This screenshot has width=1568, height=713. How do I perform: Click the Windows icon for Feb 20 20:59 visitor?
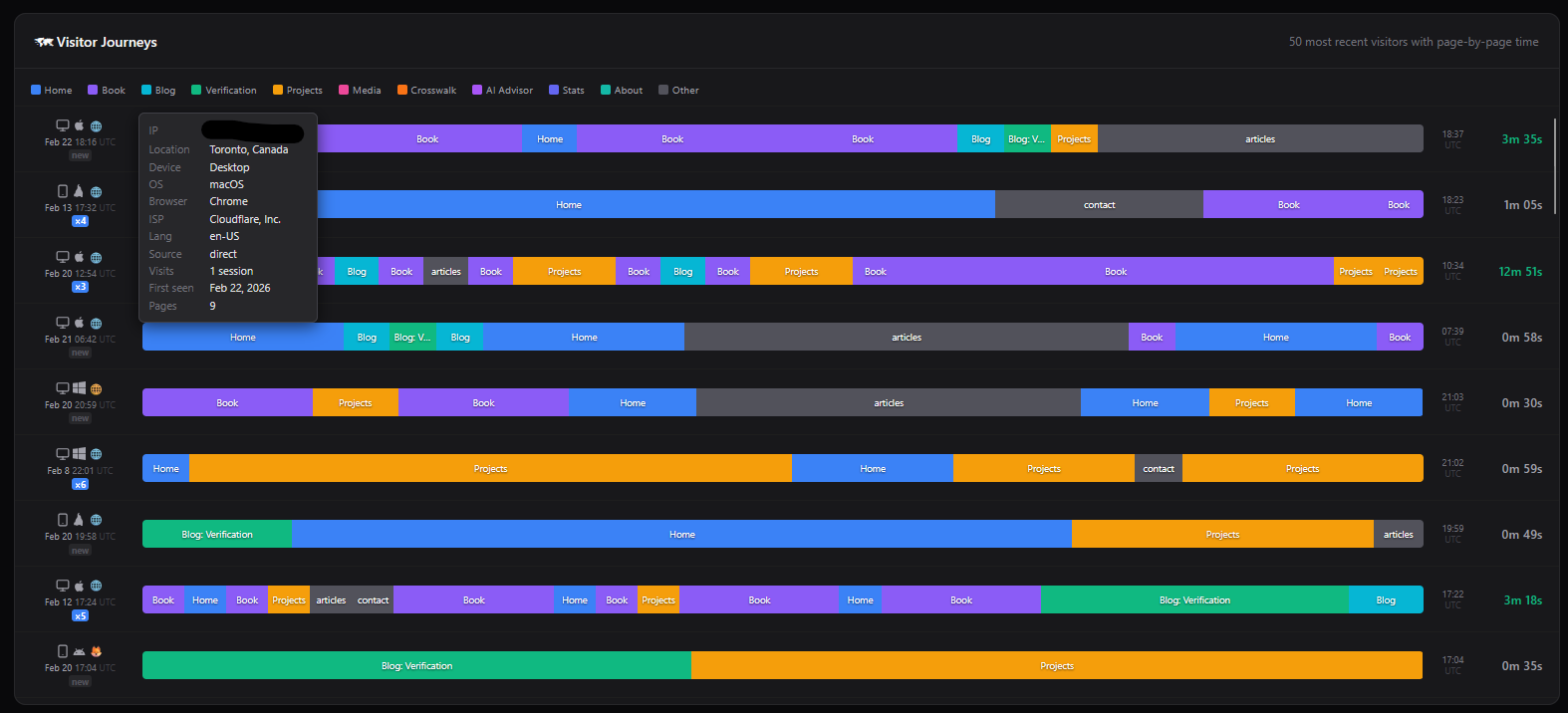pos(80,388)
